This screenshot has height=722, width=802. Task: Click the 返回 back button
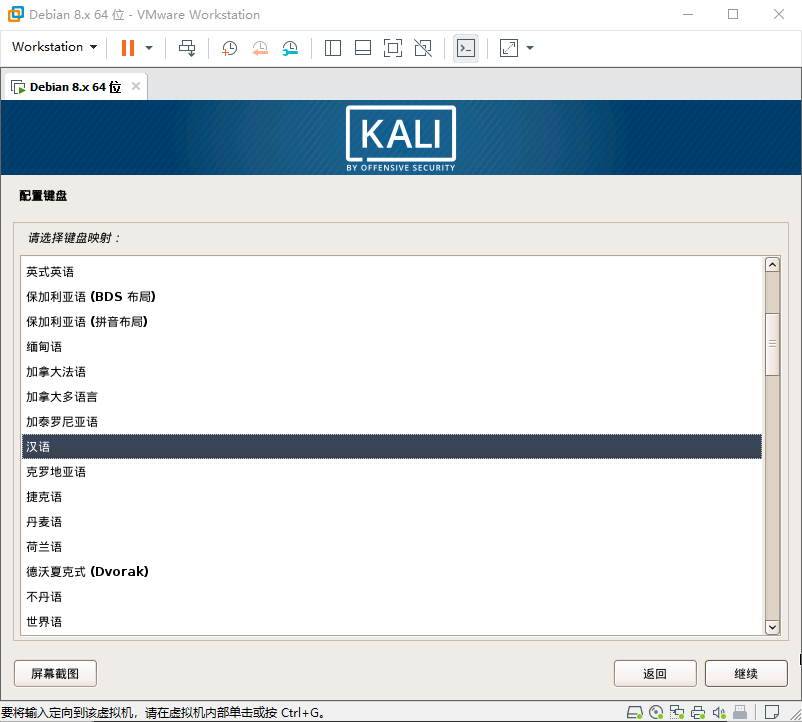click(x=655, y=673)
